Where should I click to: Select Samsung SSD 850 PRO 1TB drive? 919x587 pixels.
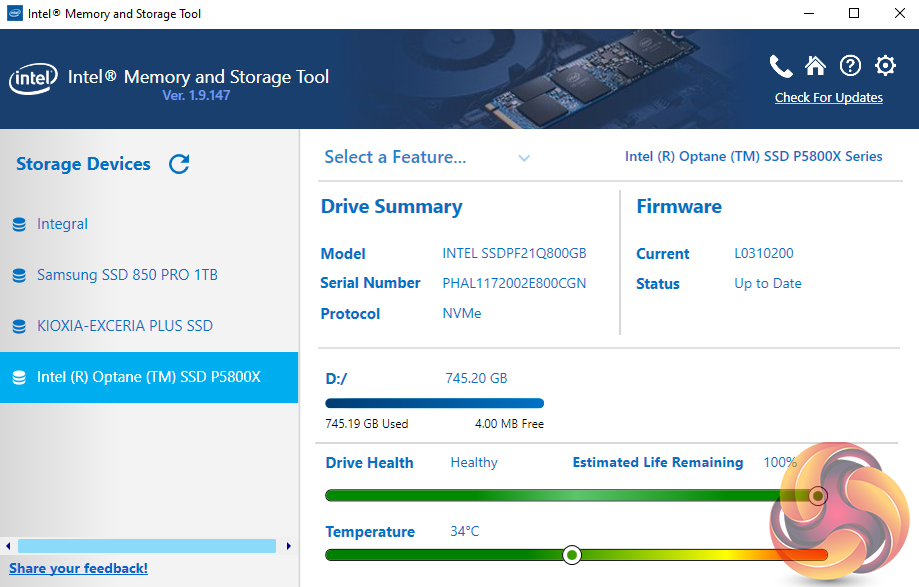click(127, 275)
